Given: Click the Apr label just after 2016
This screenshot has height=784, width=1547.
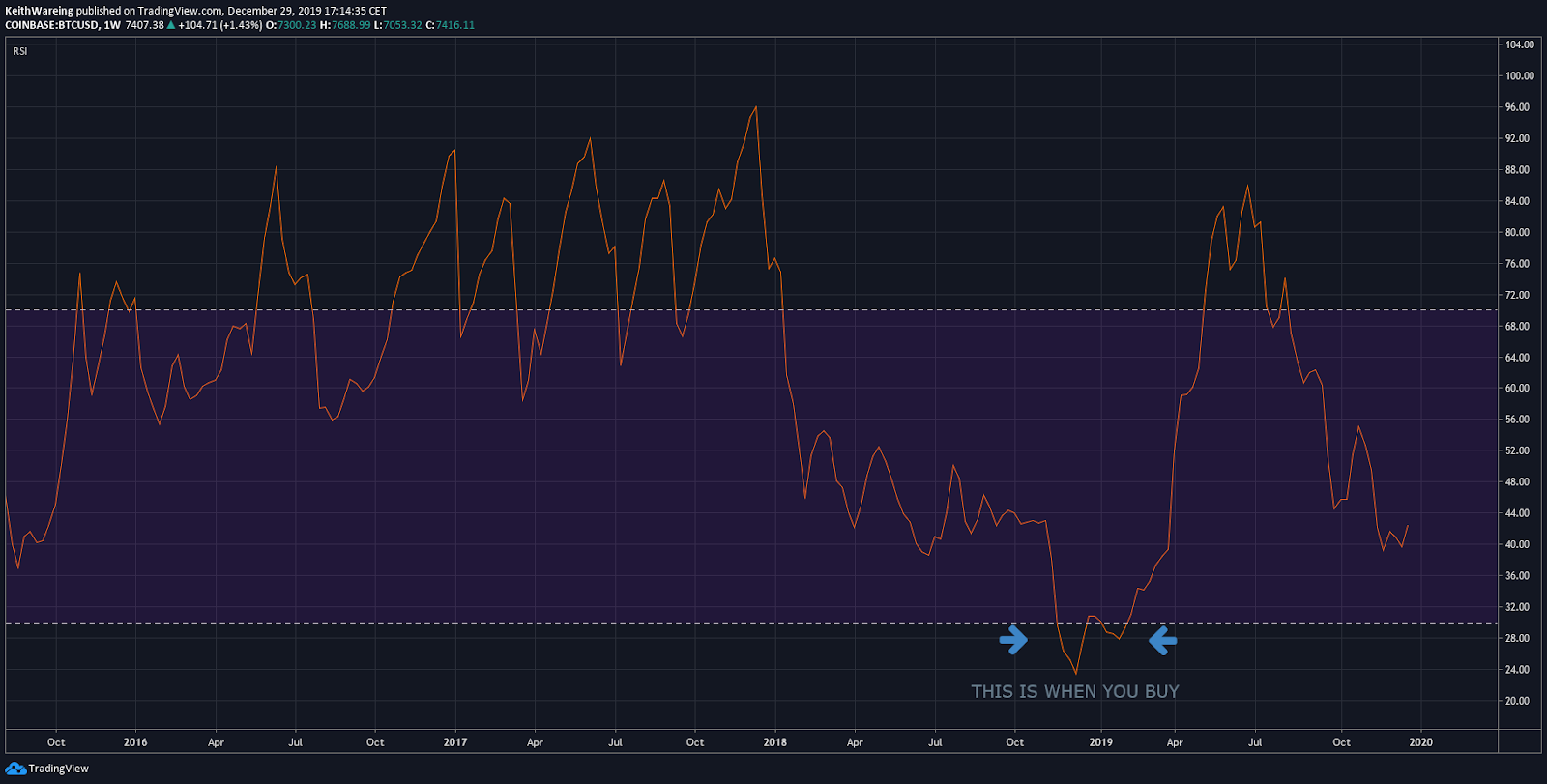Looking at the screenshot, I should [x=216, y=742].
